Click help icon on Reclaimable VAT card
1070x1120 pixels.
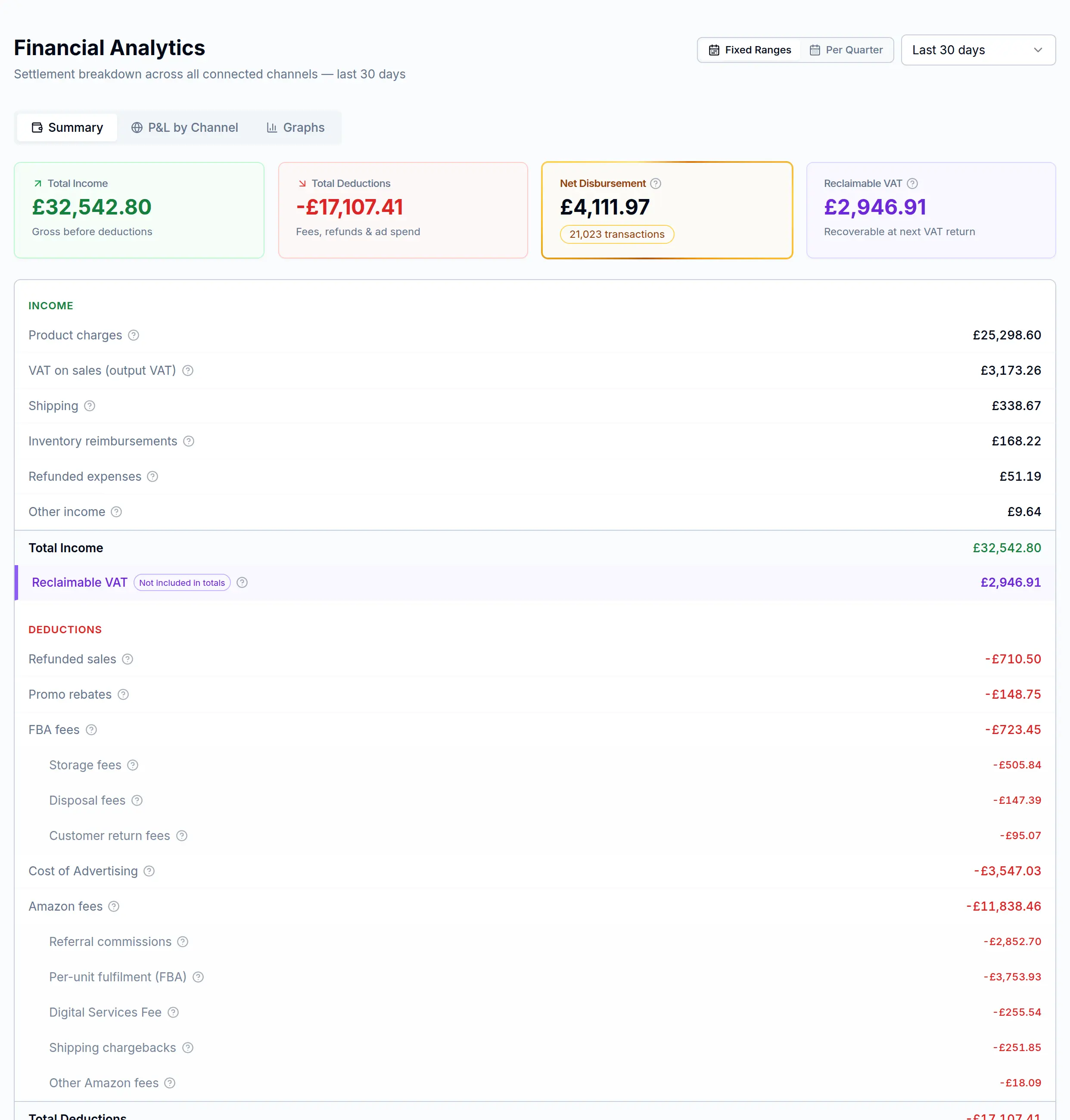tap(913, 184)
